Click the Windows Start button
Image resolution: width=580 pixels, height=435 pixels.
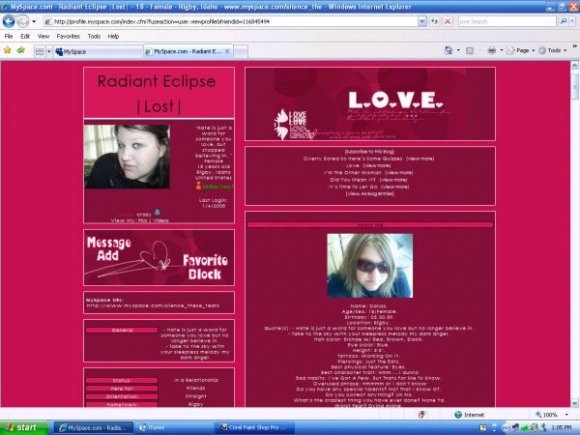(24, 428)
